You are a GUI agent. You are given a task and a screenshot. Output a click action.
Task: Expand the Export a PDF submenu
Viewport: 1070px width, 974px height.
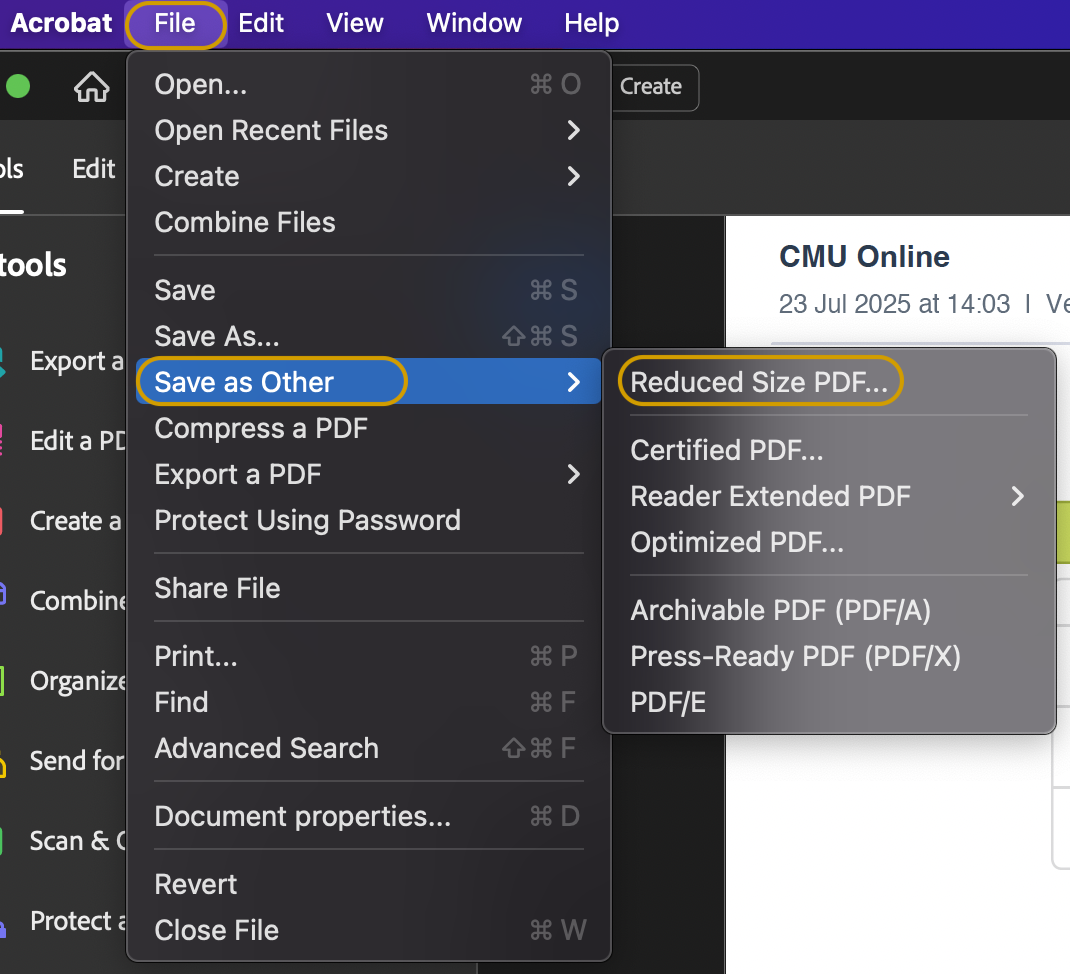tap(238, 474)
